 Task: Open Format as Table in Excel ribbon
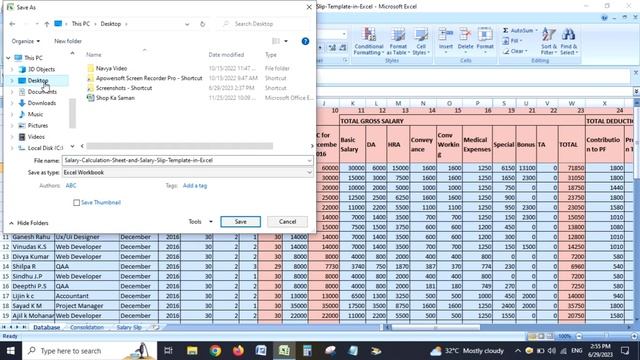[x=398, y=41]
